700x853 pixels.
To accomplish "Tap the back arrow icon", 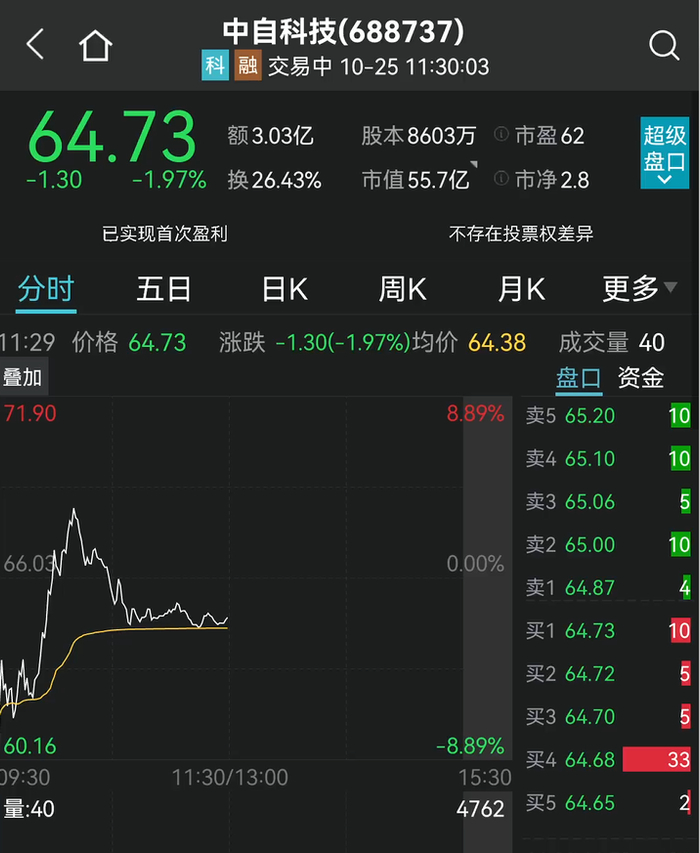I will click(x=35, y=44).
